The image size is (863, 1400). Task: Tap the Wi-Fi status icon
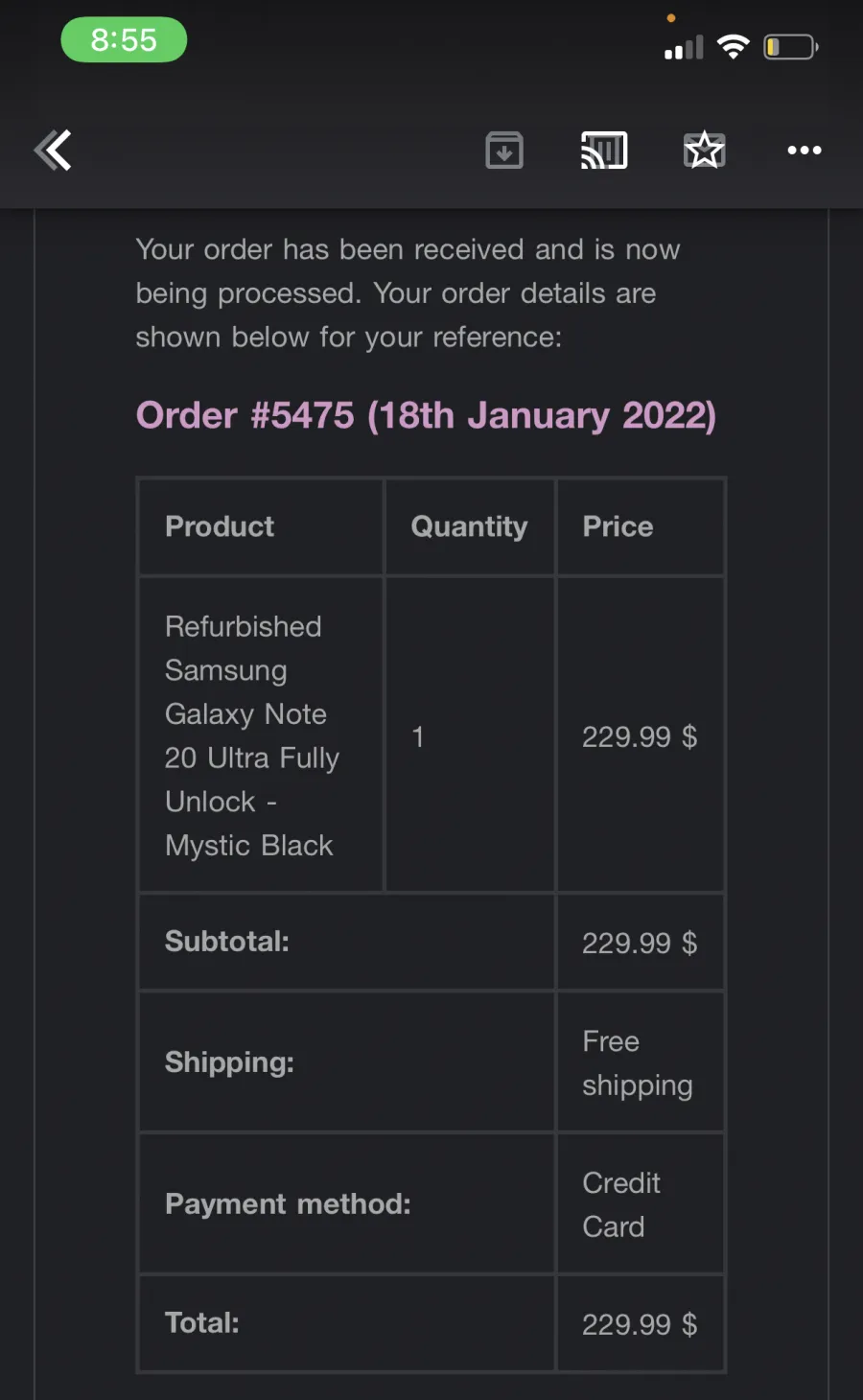(734, 46)
